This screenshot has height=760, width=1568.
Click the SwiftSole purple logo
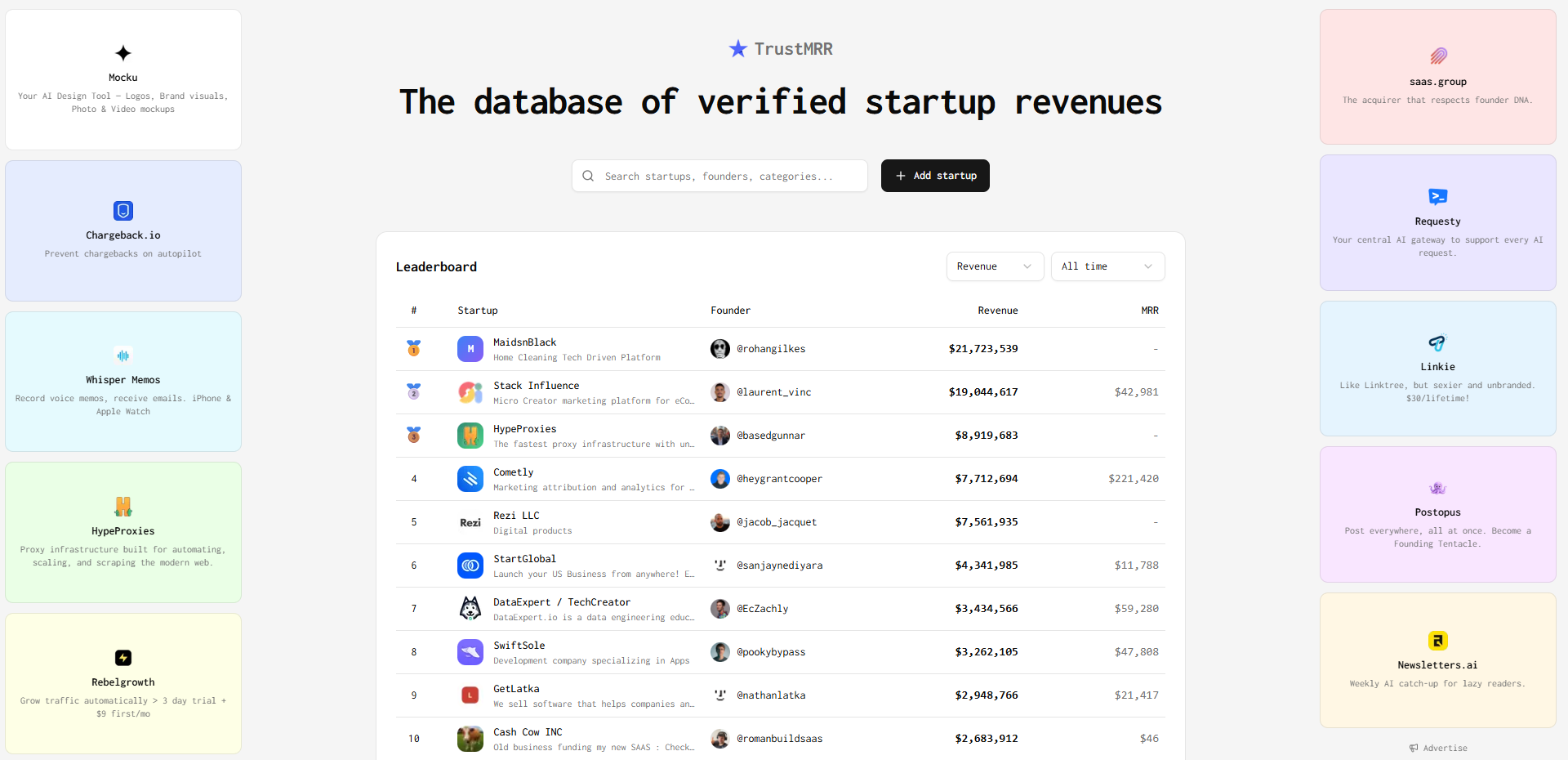(x=470, y=652)
